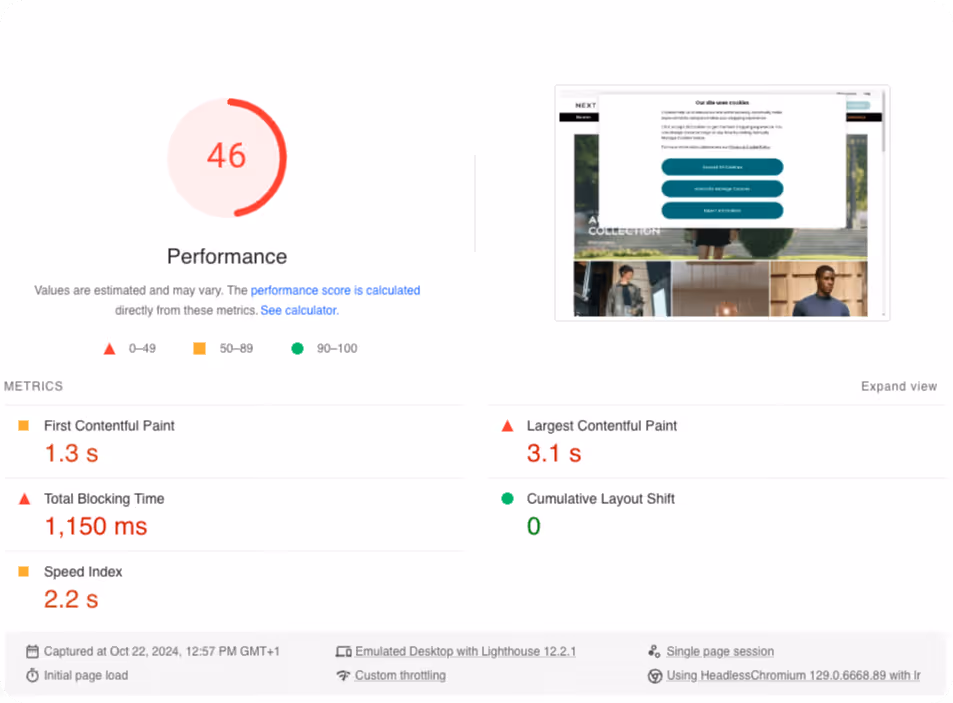Open the Emulated Desktop with Lighthouse 12.2.1 link

click(x=465, y=651)
